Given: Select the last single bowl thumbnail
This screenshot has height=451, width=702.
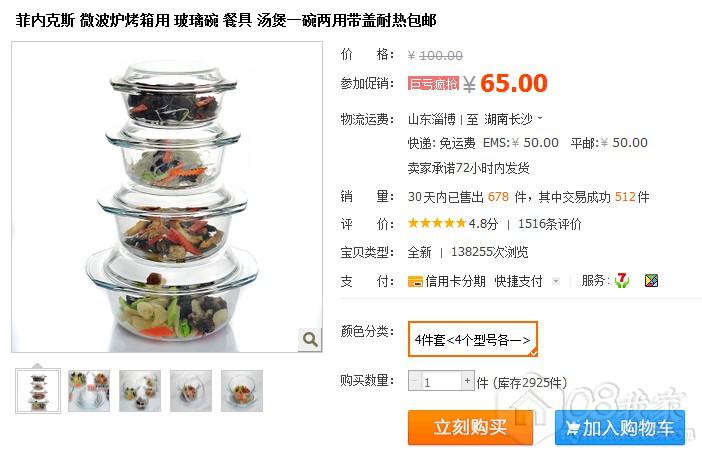Looking at the screenshot, I should click(x=242, y=391).
